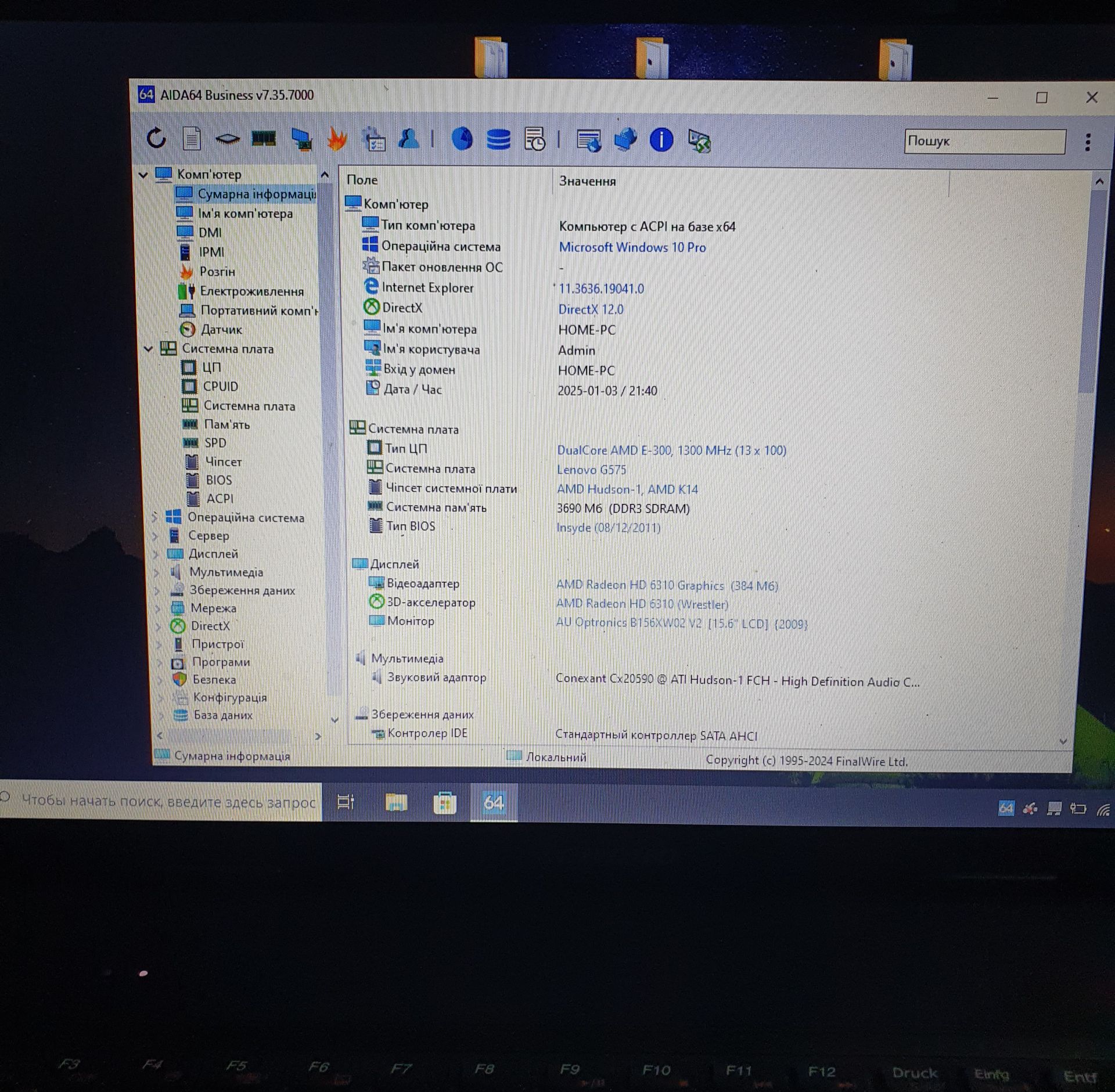This screenshot has width=1115, height=1092.
Task: Open the scheduled report clock icon
Action: click(x=535, y=139)
